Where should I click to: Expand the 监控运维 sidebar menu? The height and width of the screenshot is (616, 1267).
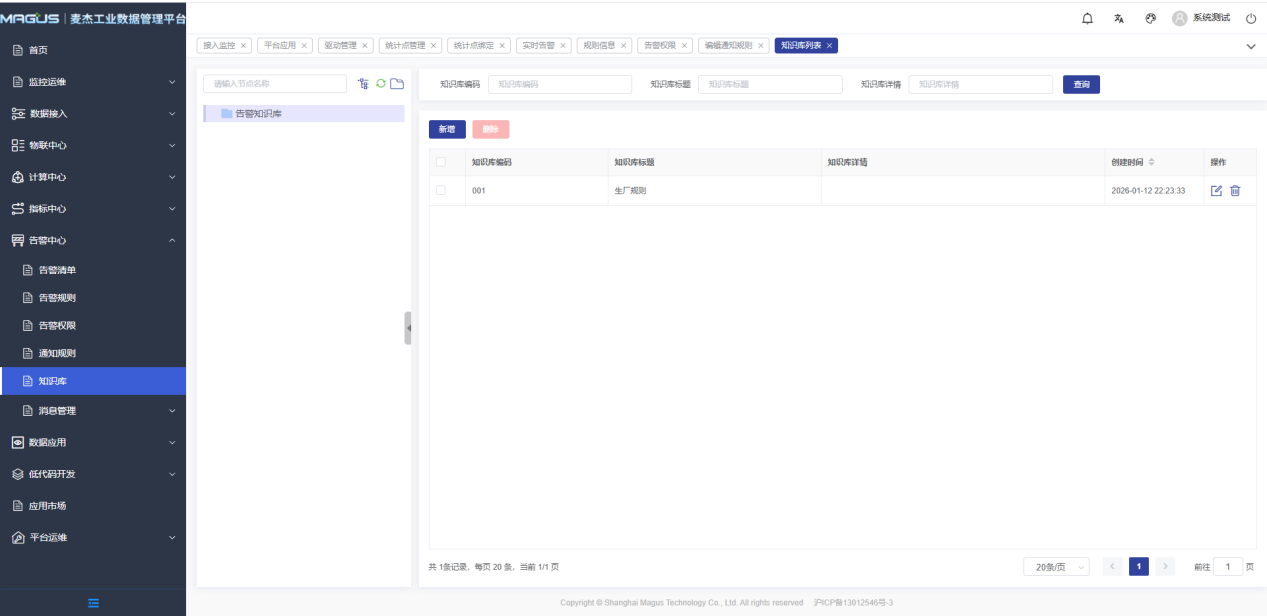pos(92,82)
